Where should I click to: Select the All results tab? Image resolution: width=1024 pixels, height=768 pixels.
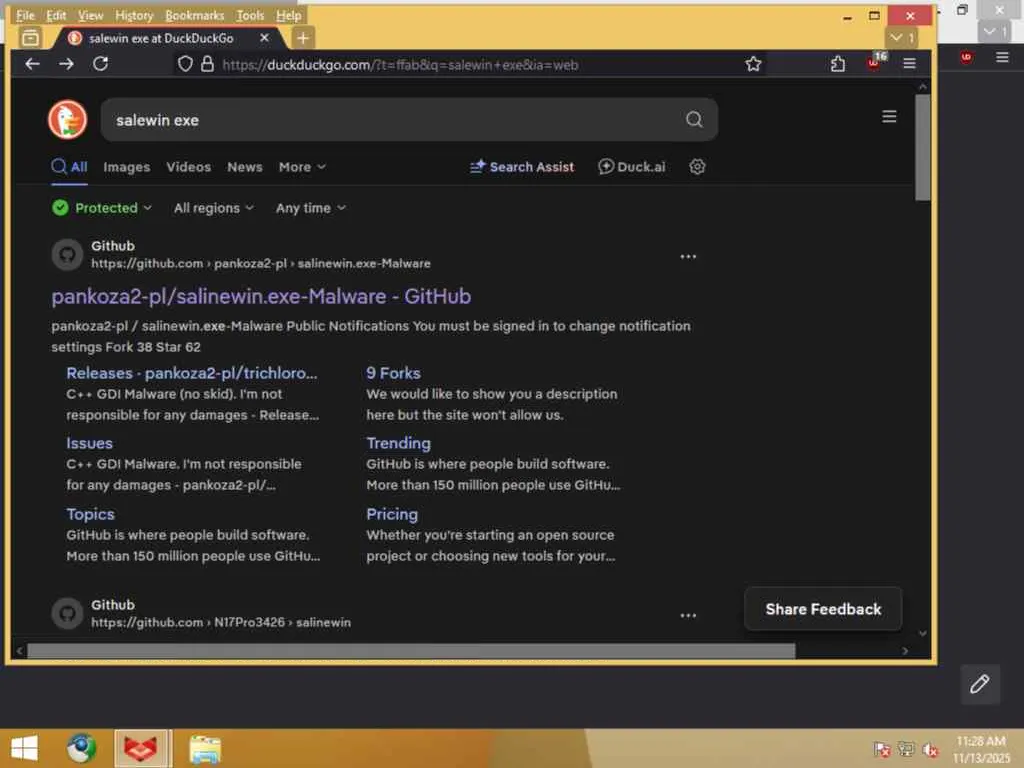69,167
